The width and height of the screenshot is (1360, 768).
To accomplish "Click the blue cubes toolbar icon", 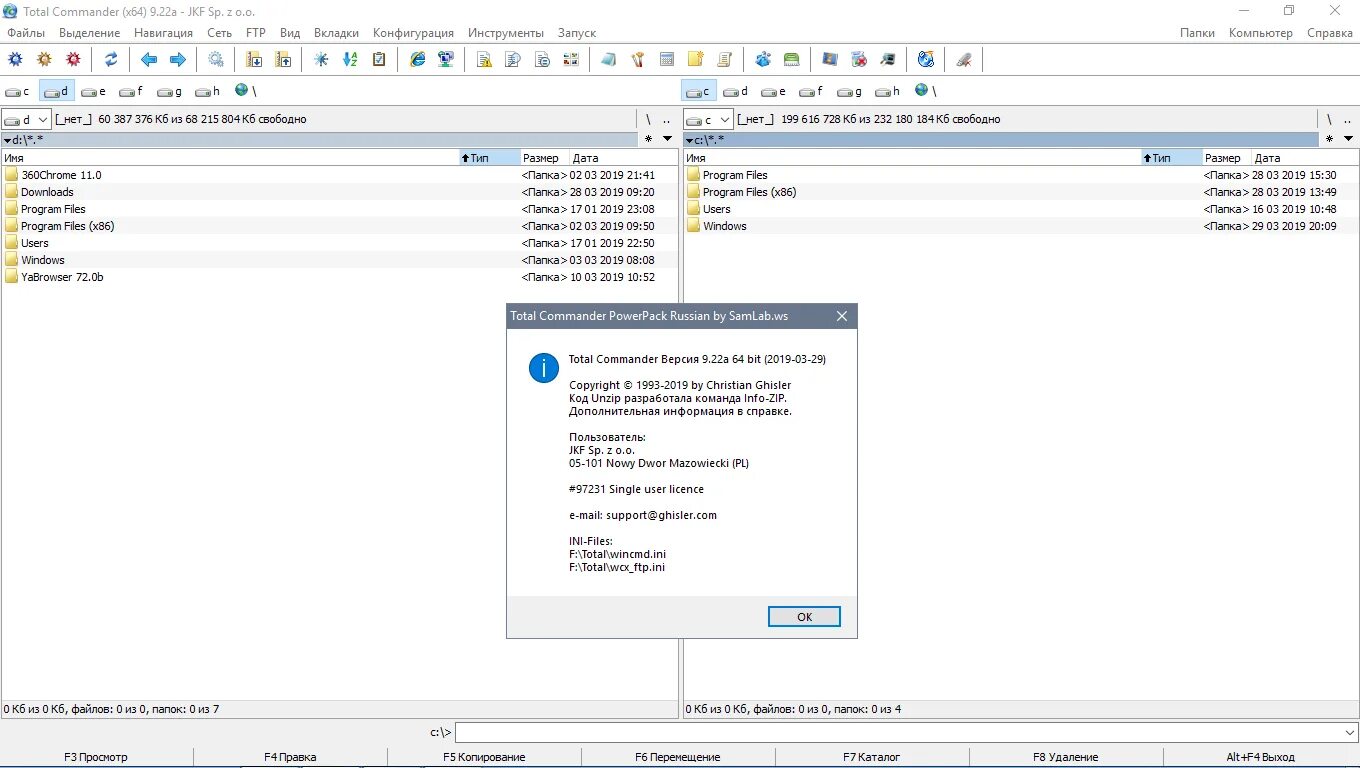I will click(763, 59).
